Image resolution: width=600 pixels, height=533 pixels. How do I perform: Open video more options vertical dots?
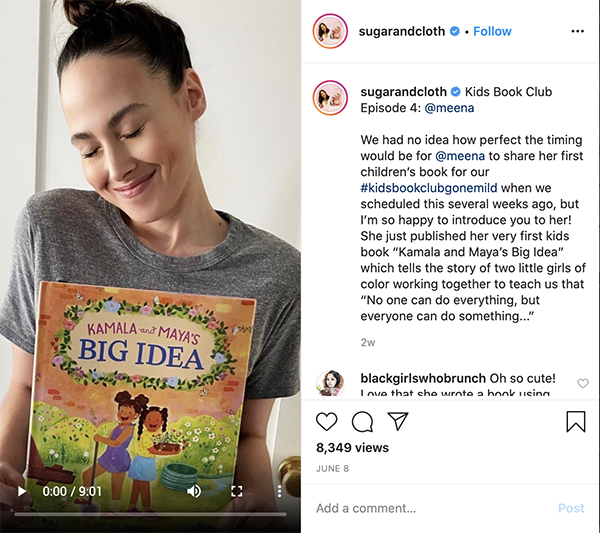[280, 491]
